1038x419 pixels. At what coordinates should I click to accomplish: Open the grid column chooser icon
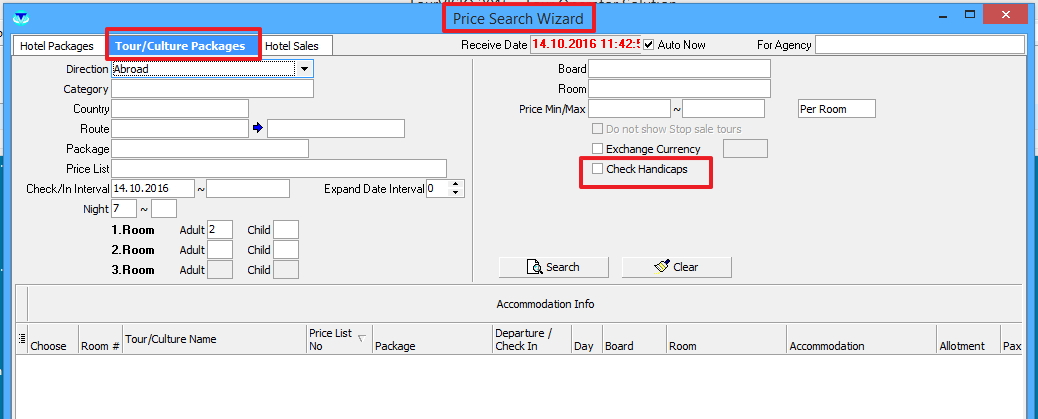point(22,339)
